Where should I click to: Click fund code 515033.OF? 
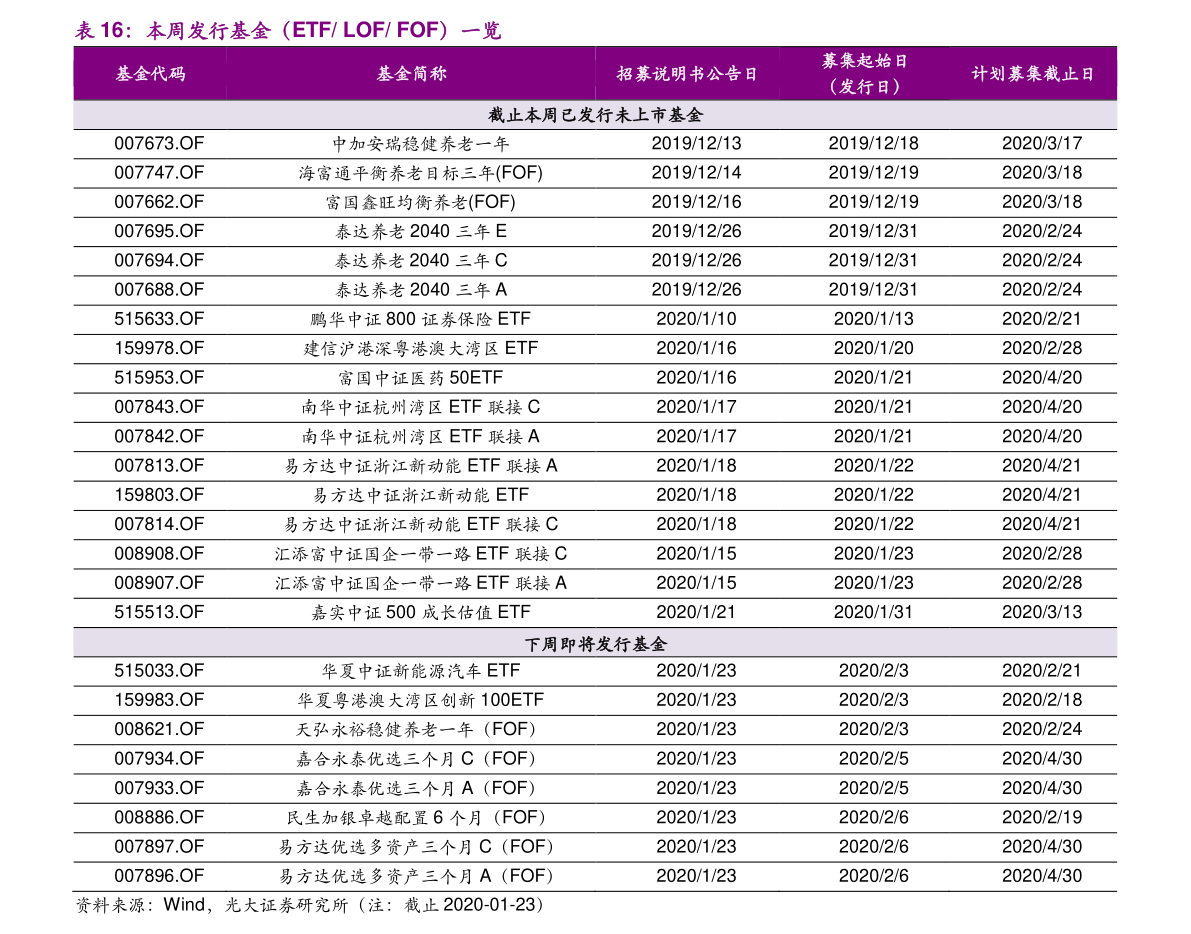click(159, 671)
